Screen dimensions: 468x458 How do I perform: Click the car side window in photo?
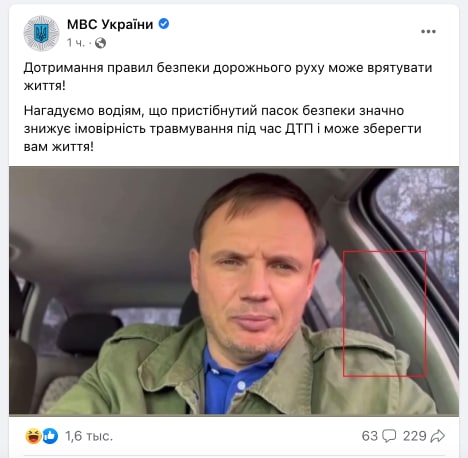coord(422,220)
